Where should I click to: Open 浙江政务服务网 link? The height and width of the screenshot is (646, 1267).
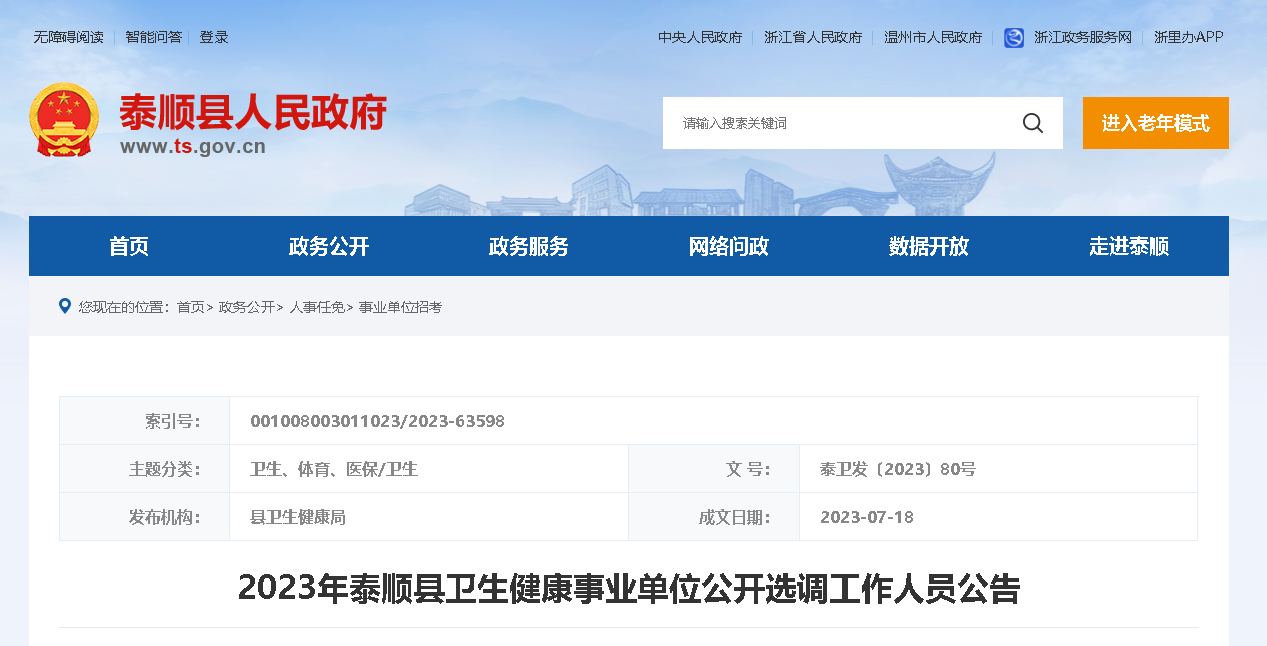click(x=1083, y=37)
